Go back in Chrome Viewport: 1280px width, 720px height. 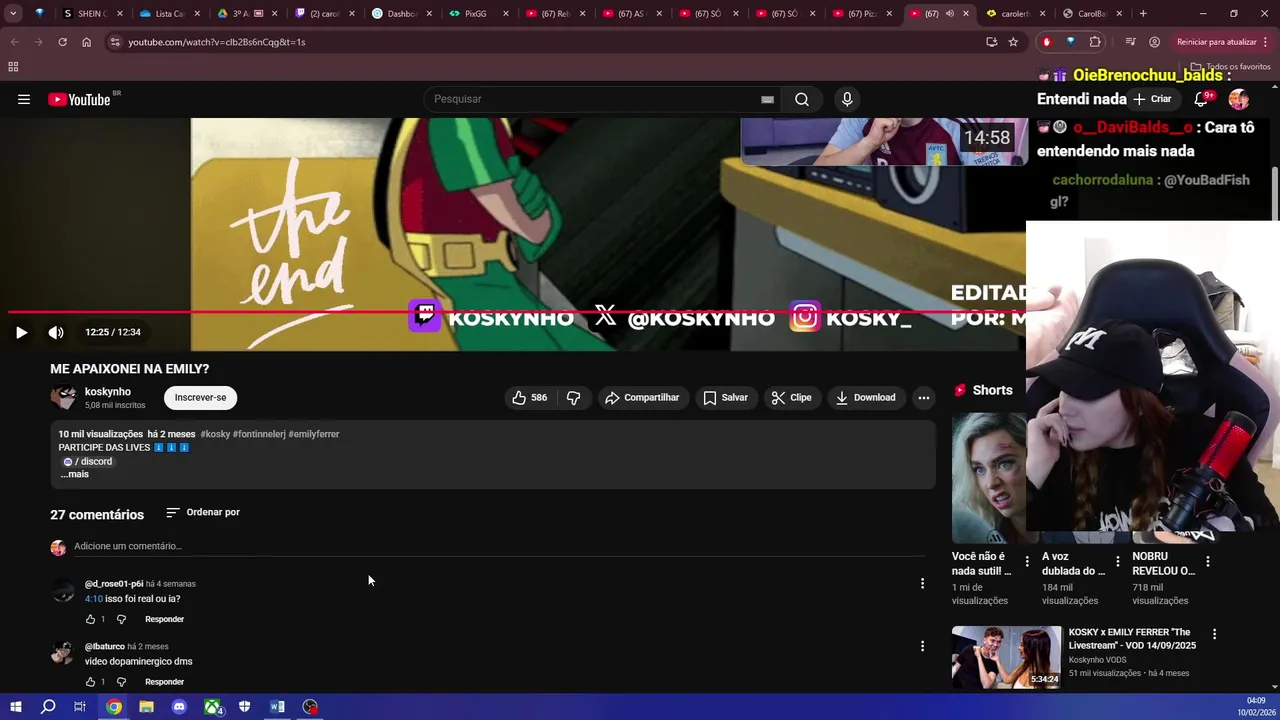14,42
